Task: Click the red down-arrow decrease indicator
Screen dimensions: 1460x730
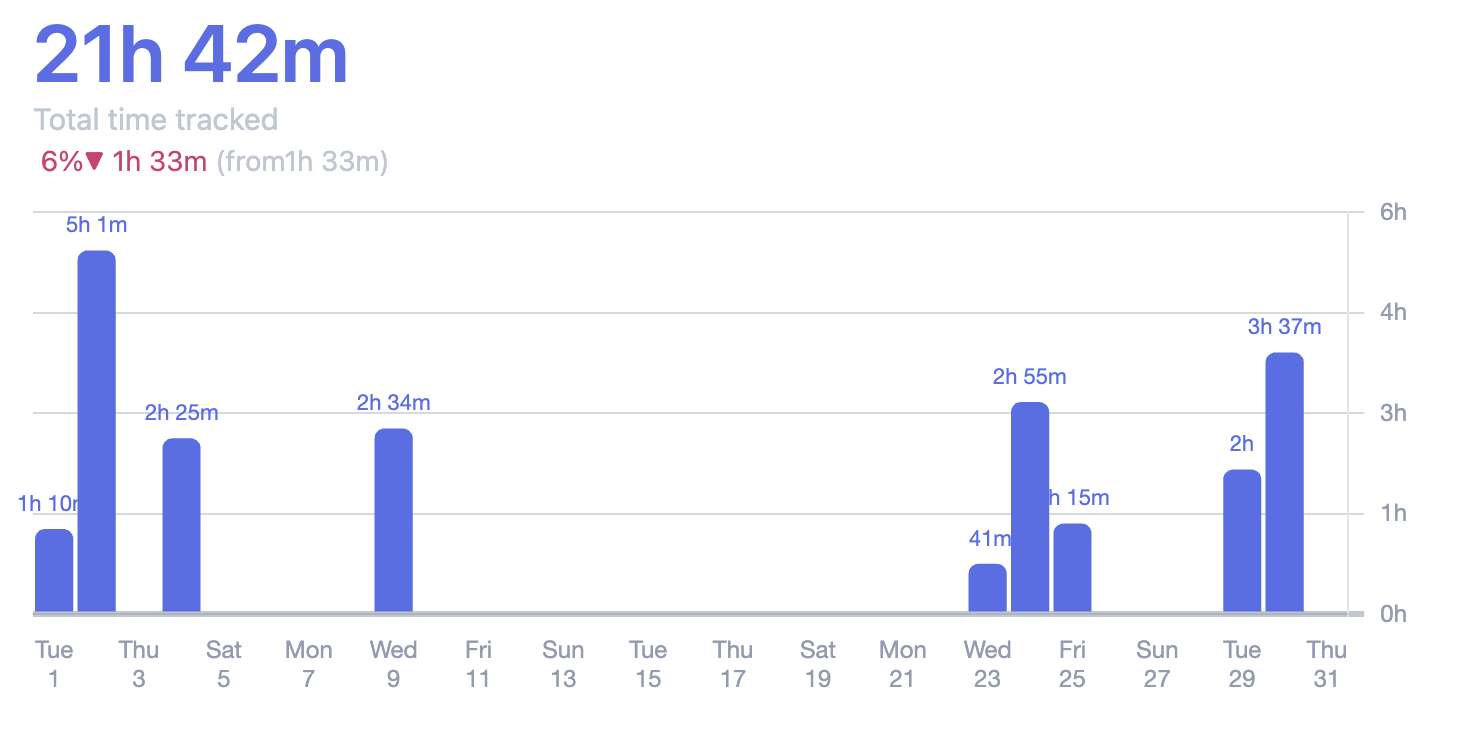Action: coord(95,160)
